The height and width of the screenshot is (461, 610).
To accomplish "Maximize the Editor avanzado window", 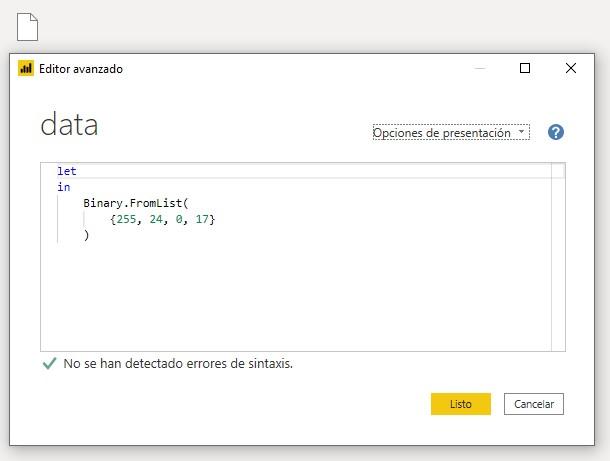I will click(525, 69).
